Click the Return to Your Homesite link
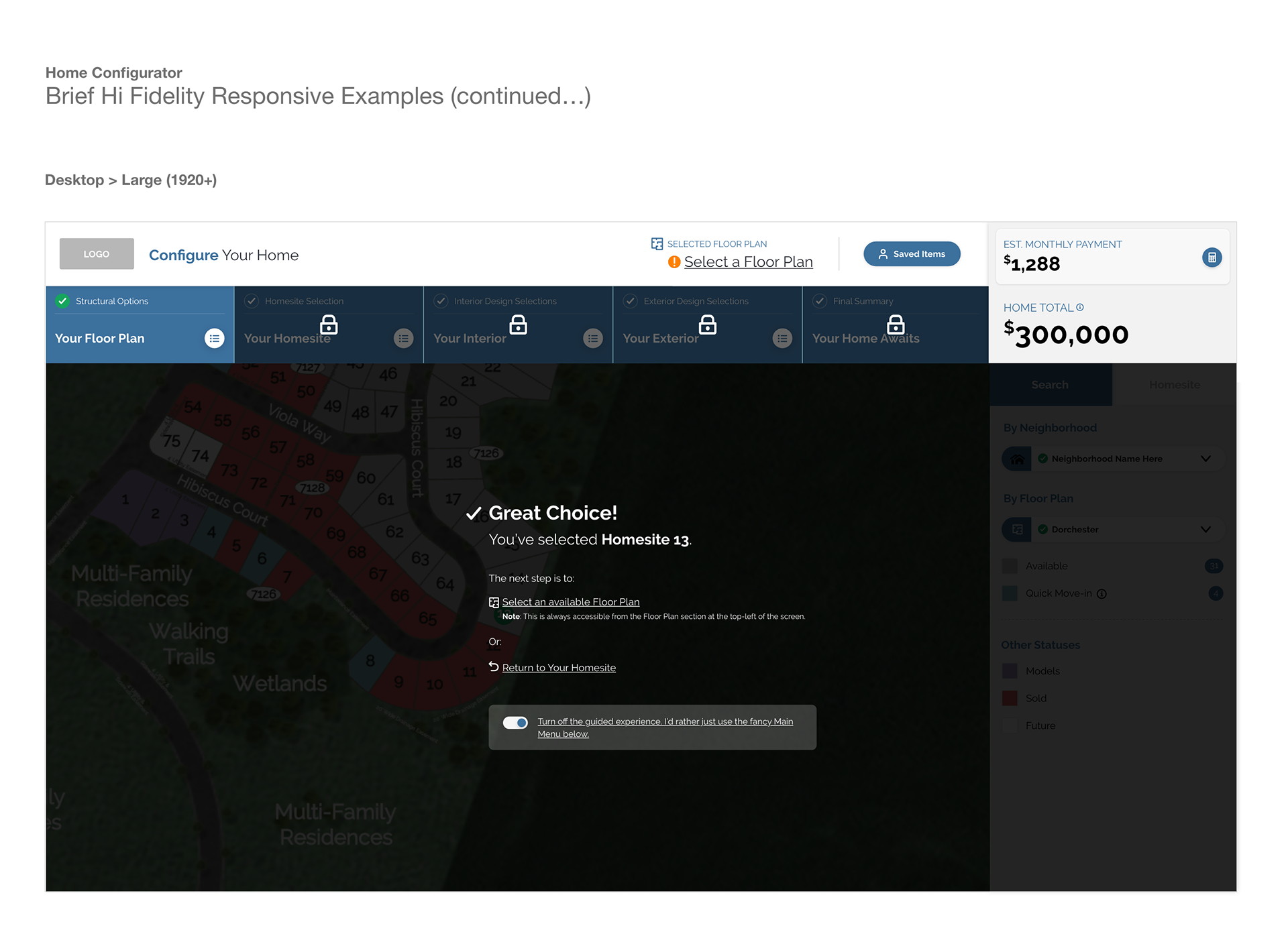1288x938 pixels. (x=559, y=668)
